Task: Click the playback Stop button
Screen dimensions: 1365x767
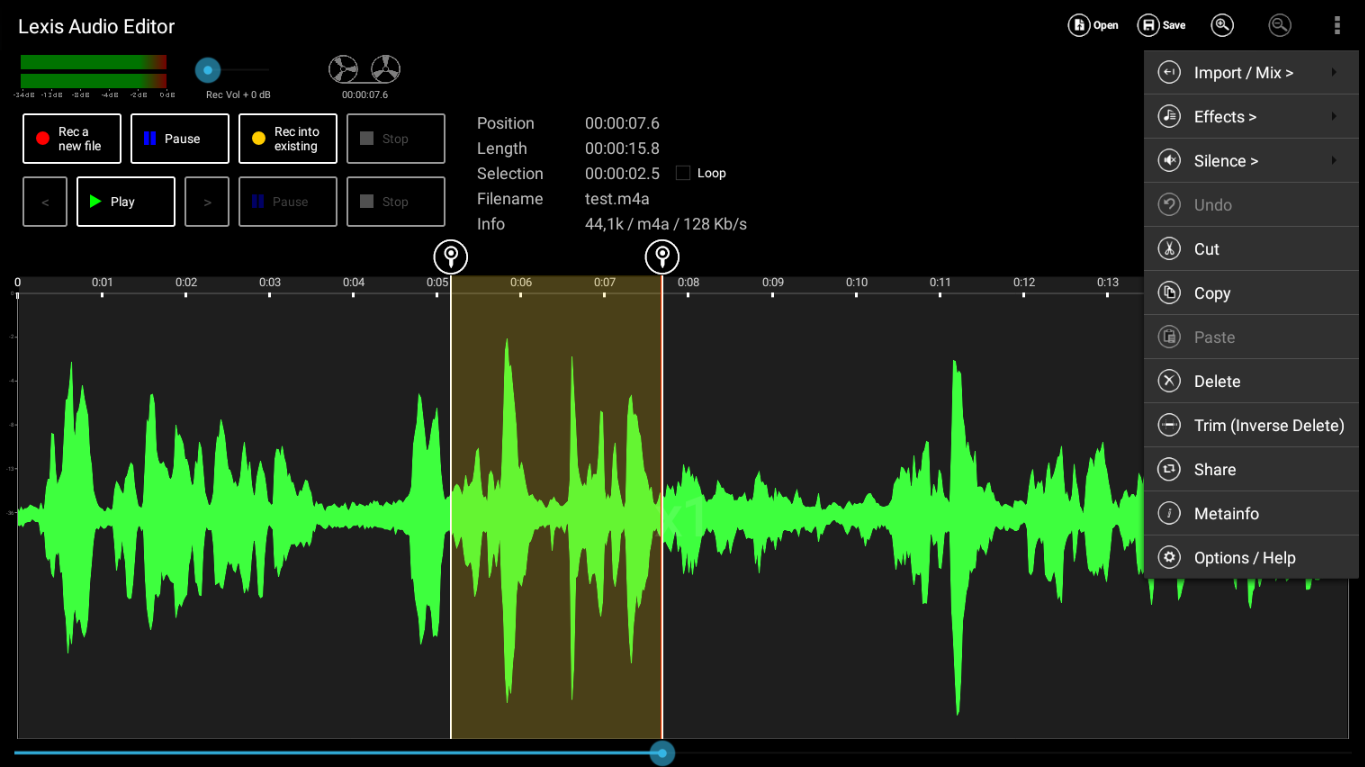Action: [396, 202]
